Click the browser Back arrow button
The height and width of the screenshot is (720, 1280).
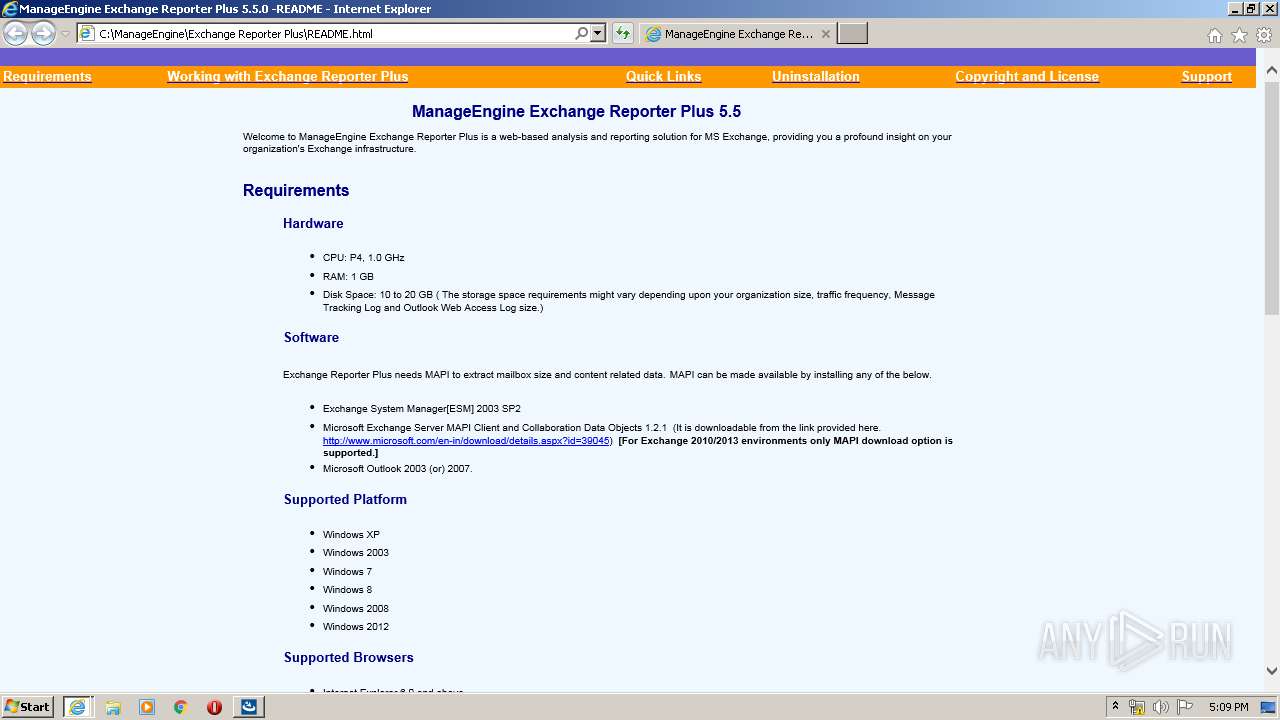coord(16,34)
